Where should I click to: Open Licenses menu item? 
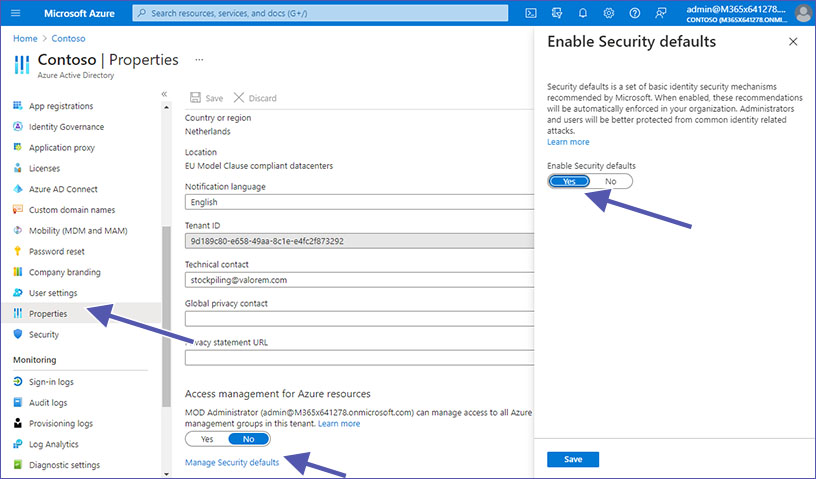tap(45, 168)
